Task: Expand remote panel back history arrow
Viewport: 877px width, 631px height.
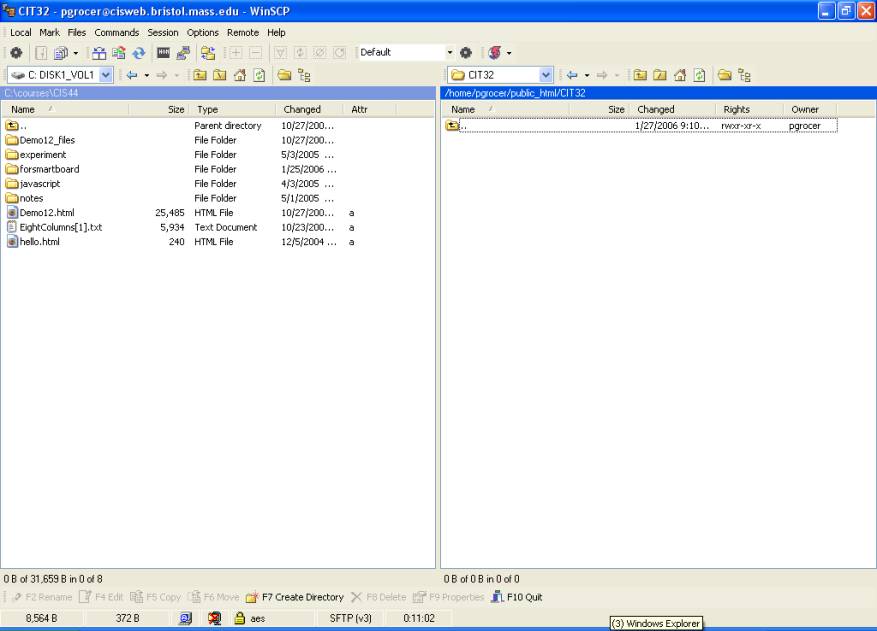Action: [x=587, y=76]
